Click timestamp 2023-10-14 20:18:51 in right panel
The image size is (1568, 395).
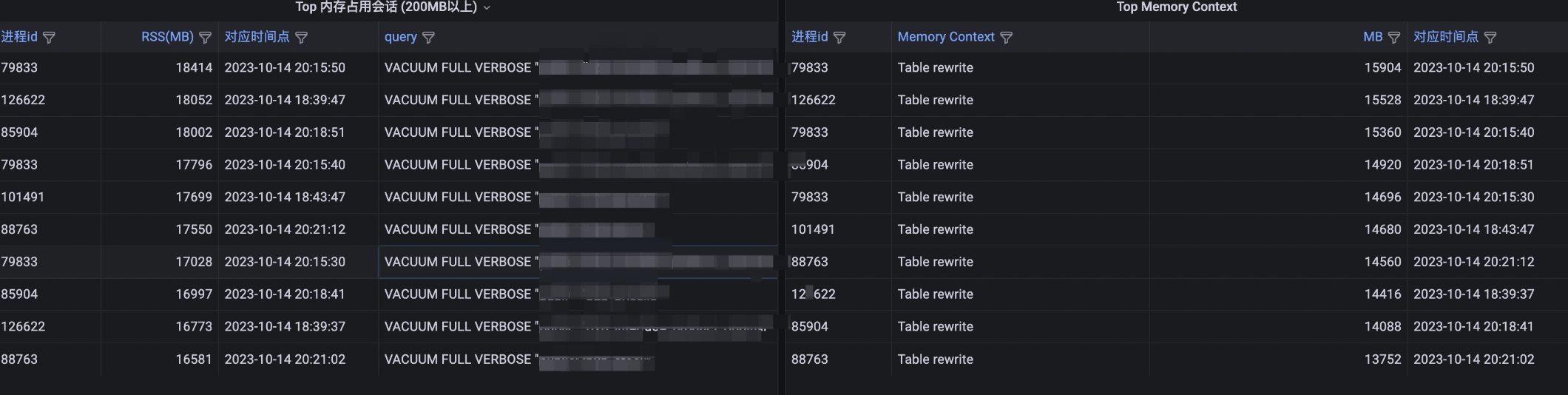click(1473, 165)
